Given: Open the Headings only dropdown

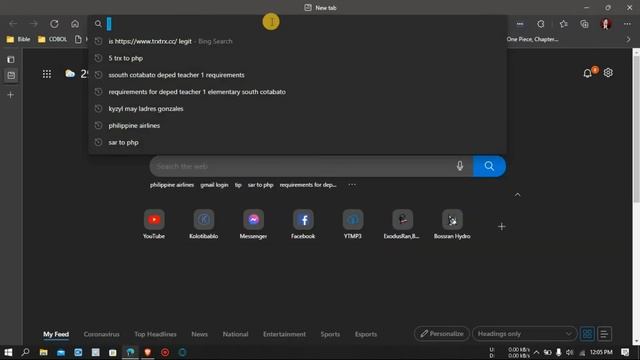Looking at the screenshot, I should tap(524, 333).
